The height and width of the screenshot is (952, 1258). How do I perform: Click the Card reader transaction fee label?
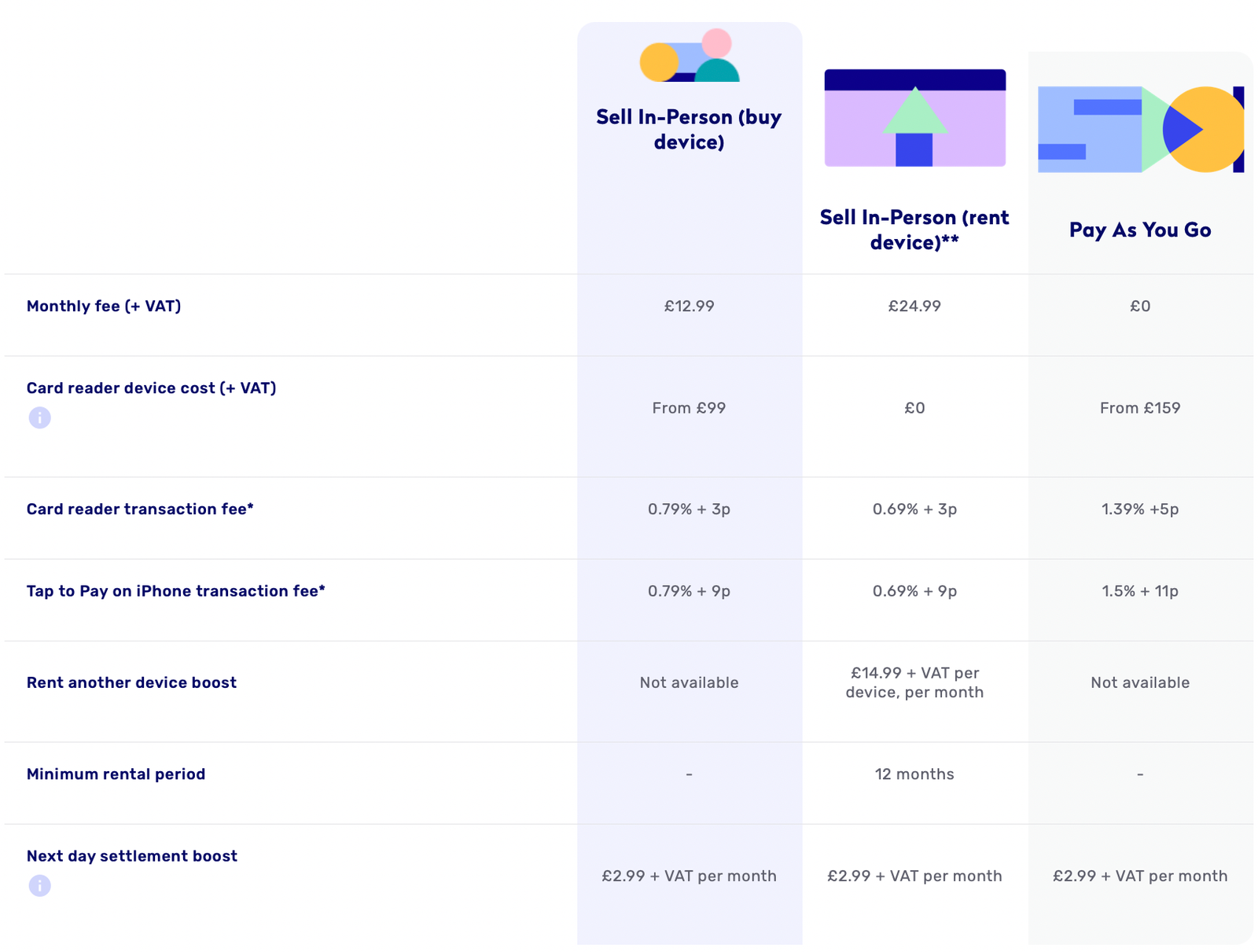pos(140,509)
